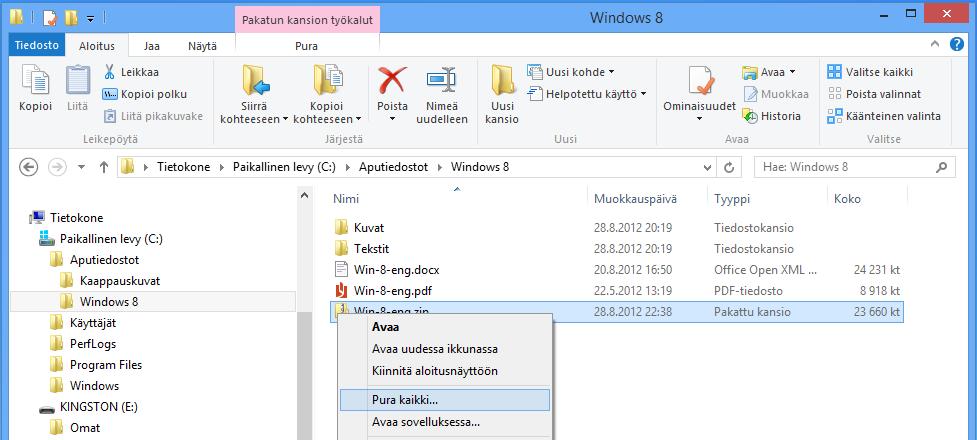Choose Kiinnitä aloitusnäyttöön
The image size is (977, 440).
(x=445, y=371)
